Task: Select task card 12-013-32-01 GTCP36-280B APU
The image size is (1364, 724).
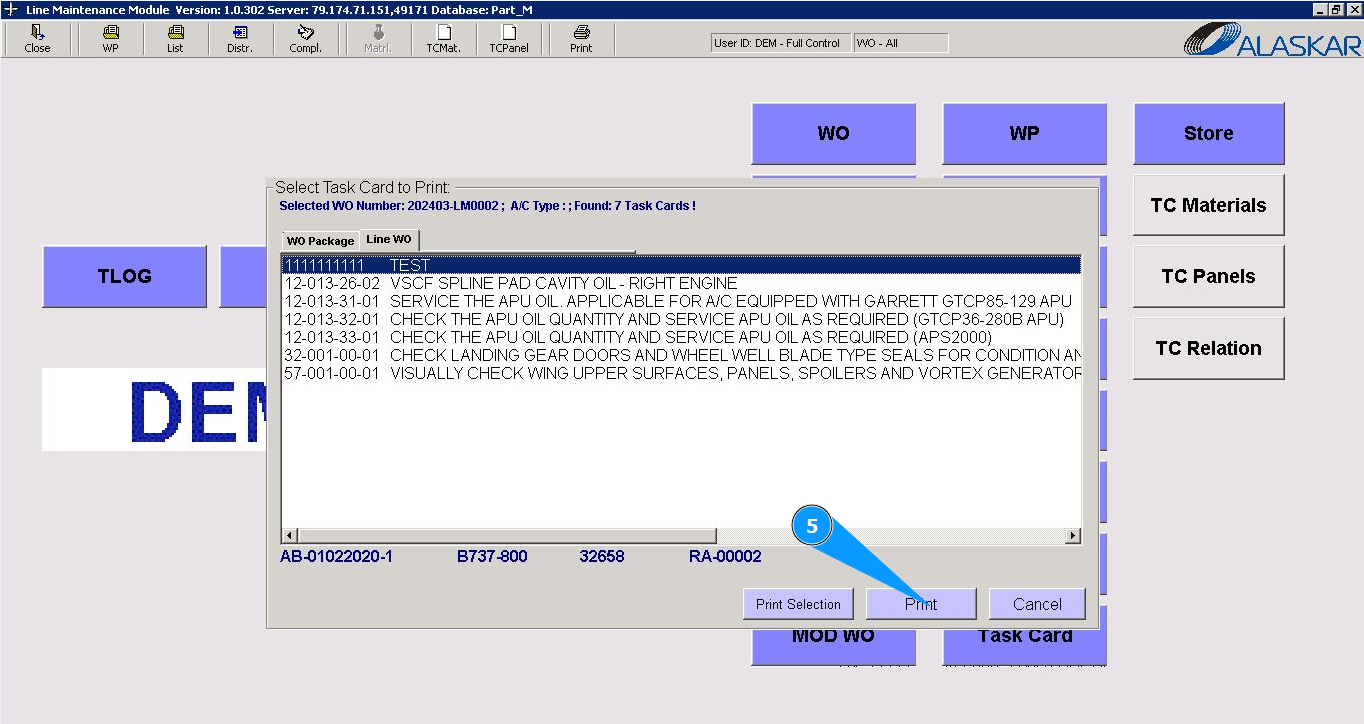Action: 681,319
